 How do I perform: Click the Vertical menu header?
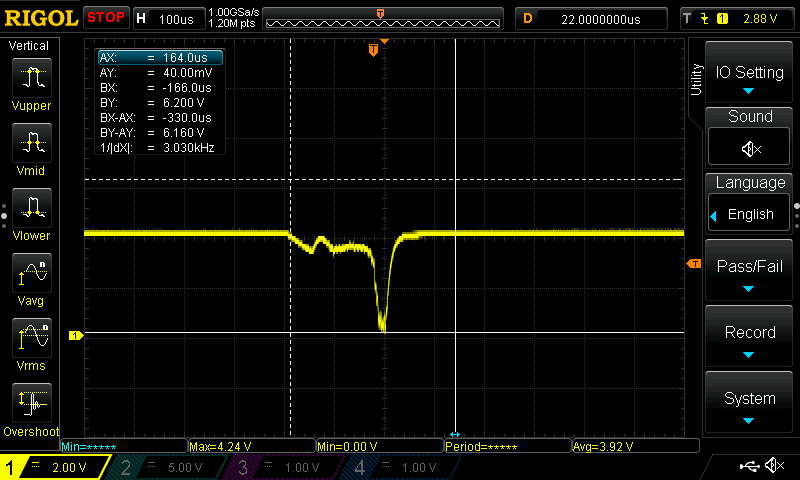[x=29, y=46]
